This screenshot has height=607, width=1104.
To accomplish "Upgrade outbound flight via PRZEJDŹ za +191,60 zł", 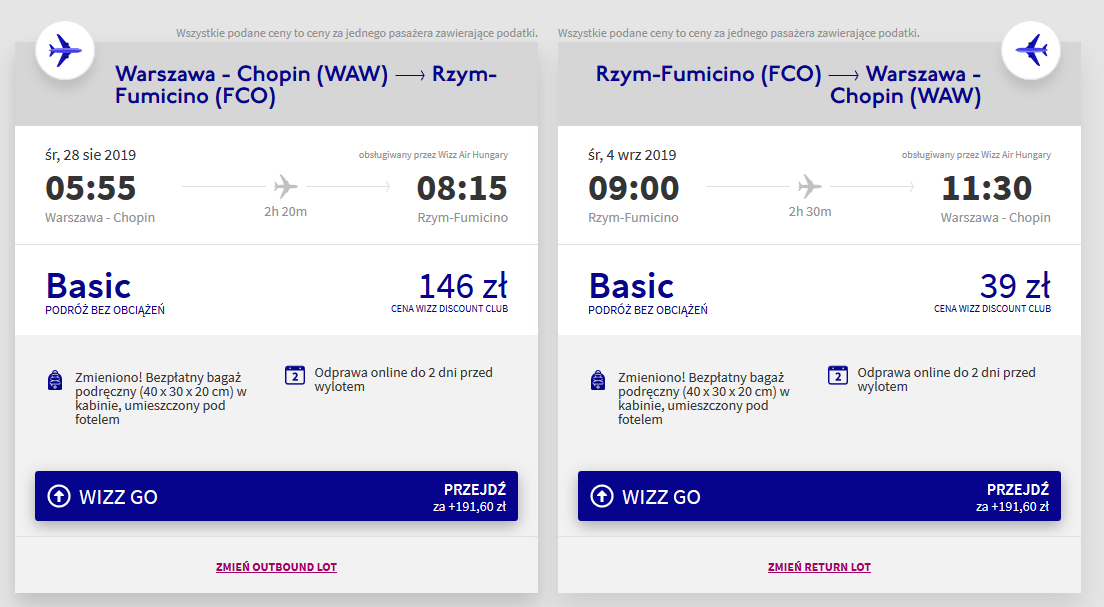I will coord(470,497).
